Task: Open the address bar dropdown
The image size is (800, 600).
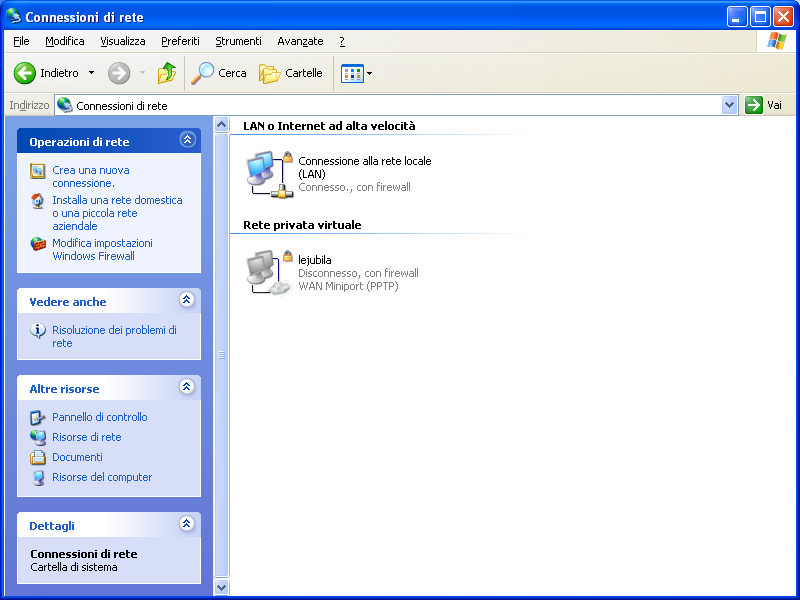Action: pyautogui.click(x=730, y=105)
